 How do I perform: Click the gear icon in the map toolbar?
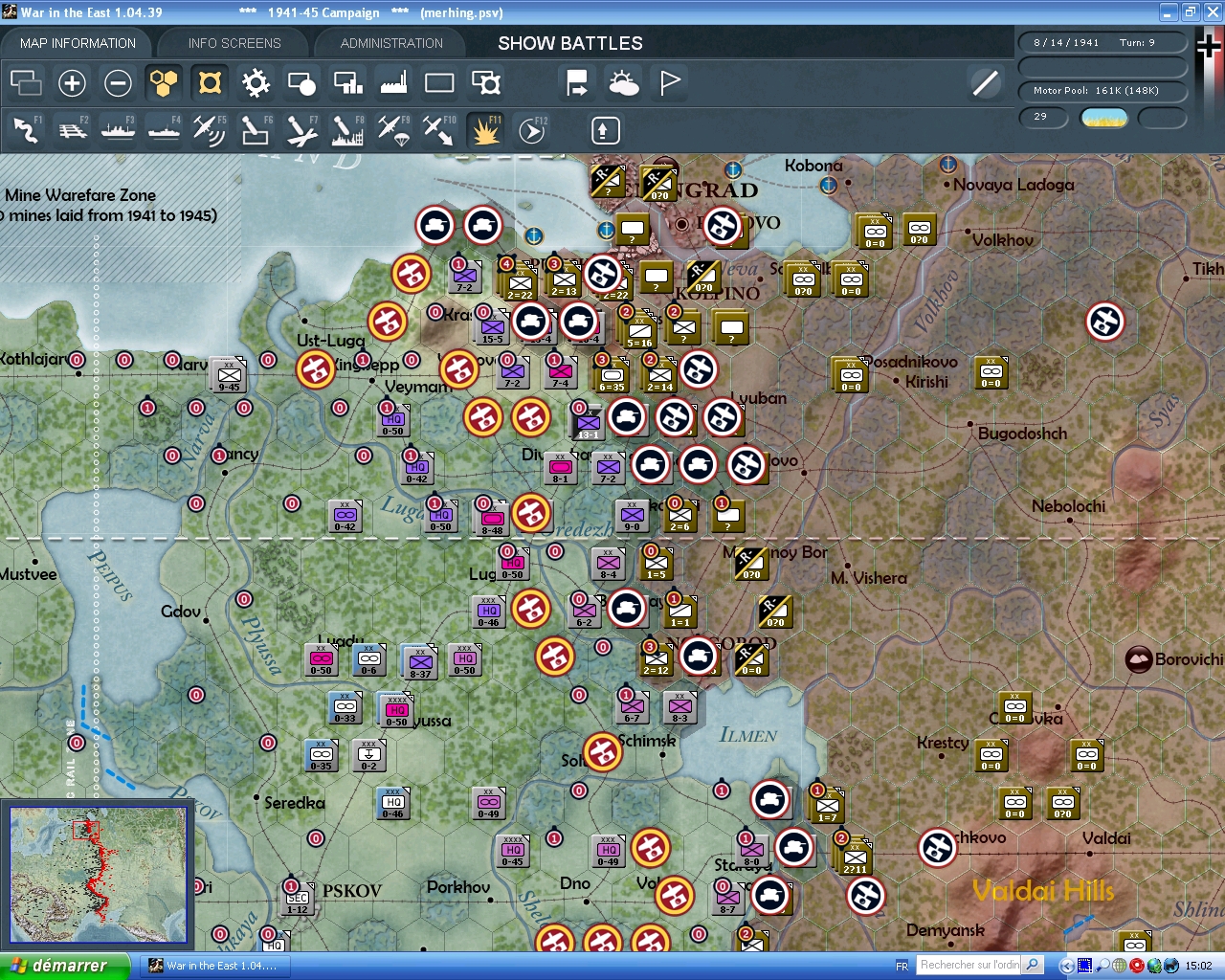256,83
